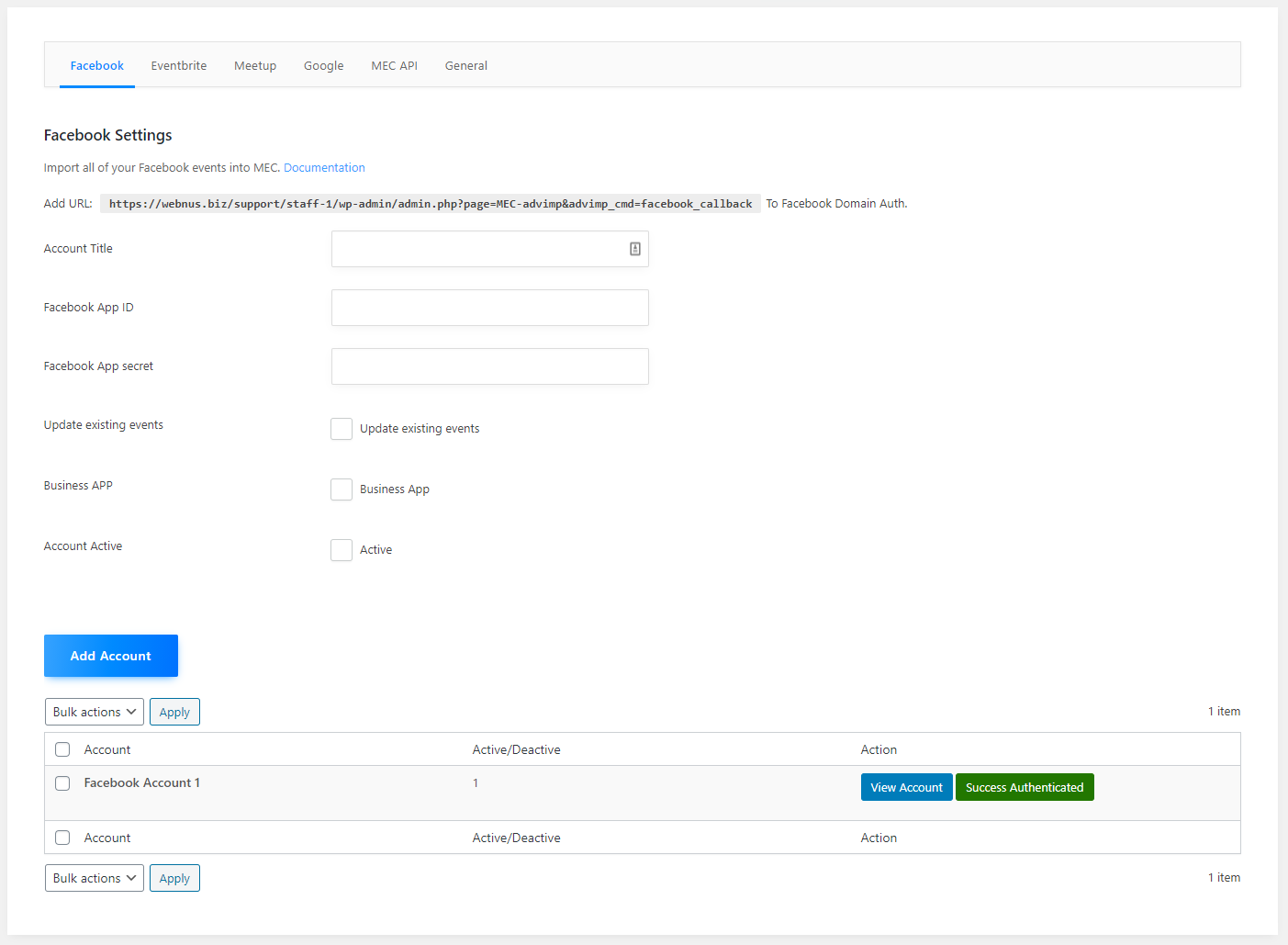The width and height of the screenshot is (1288, 945).
Task: Toggle the select-all checkbox in table footer
Action: (62, 838)
